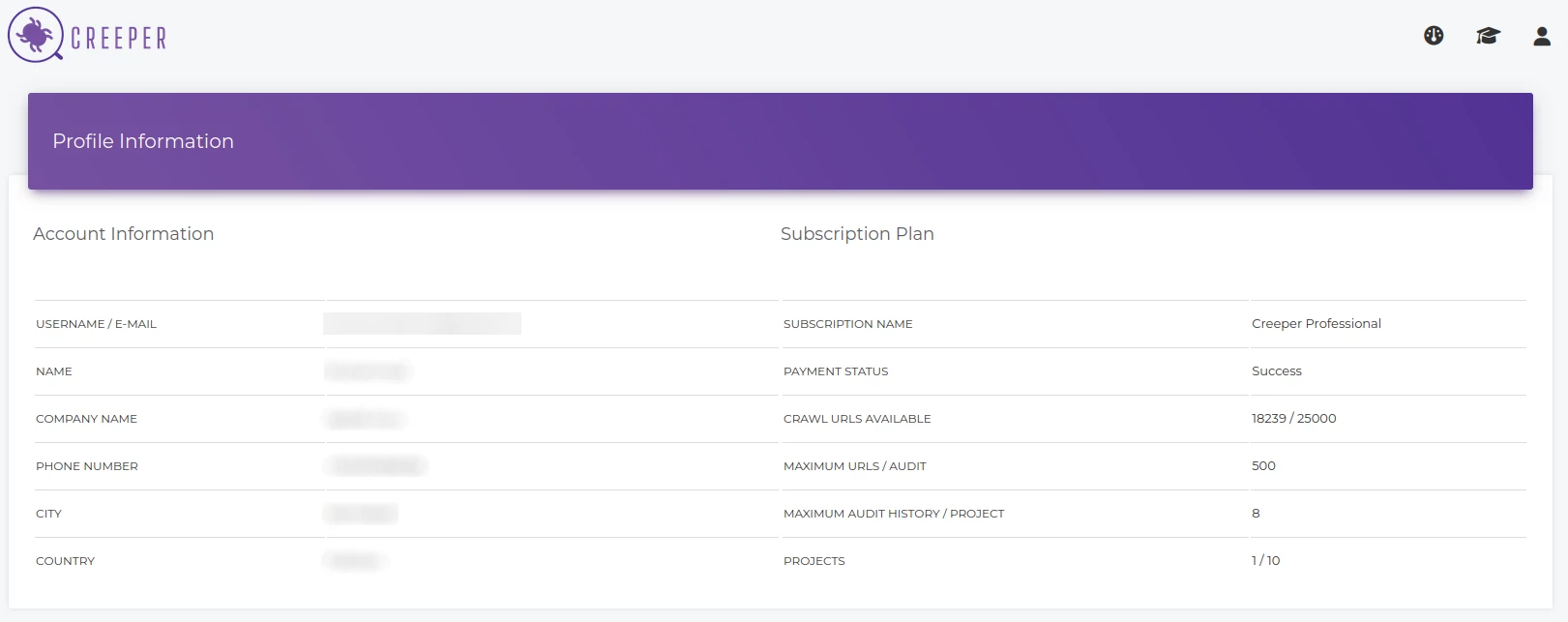Image resolution: width=1568 pixels, height=622 pixels.
Task: Click the MAXIMUM URLS / AUDIT label
Action: click(x=855, y=466)
